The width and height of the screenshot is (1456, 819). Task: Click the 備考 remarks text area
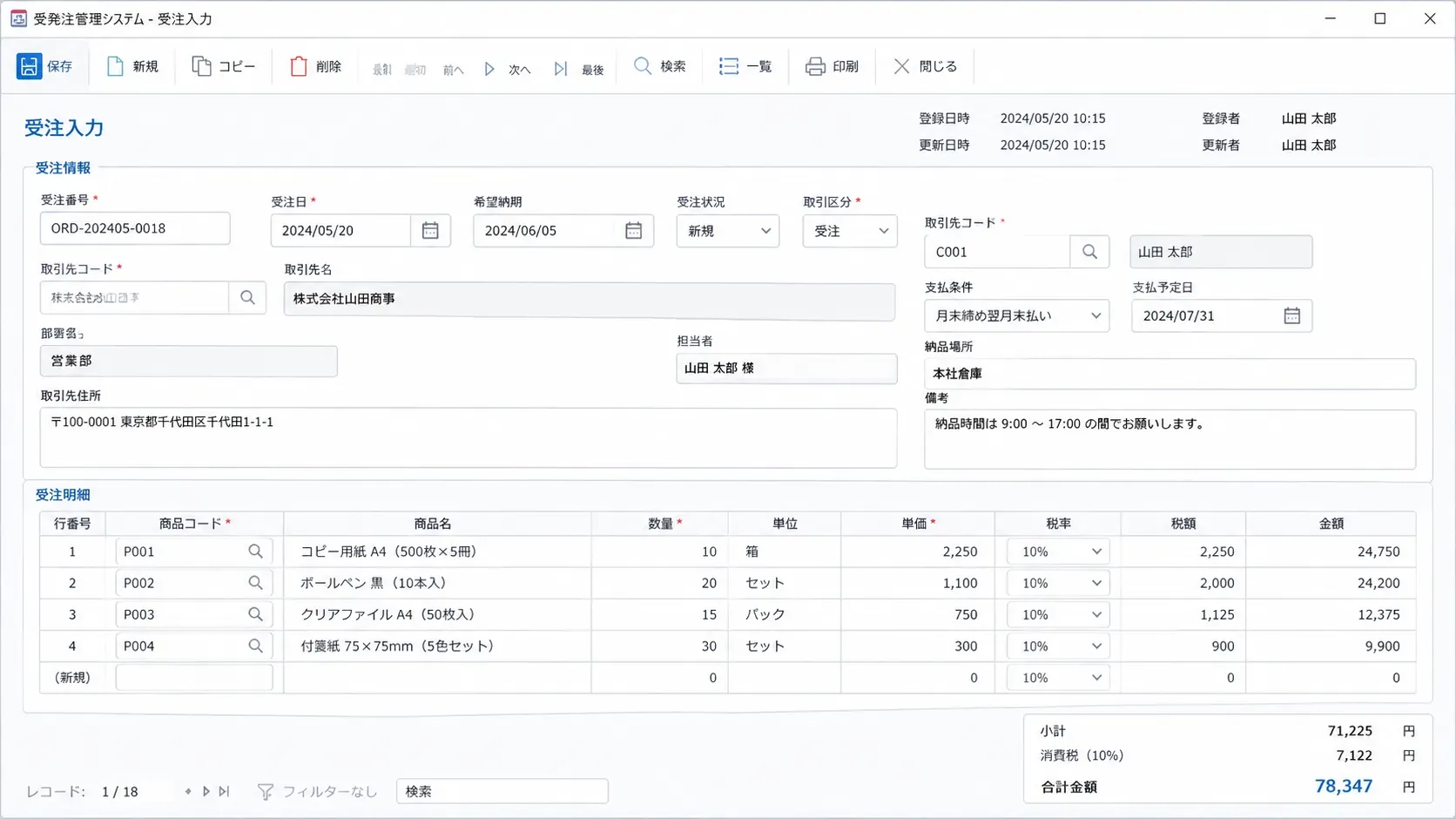(1170, 439)
